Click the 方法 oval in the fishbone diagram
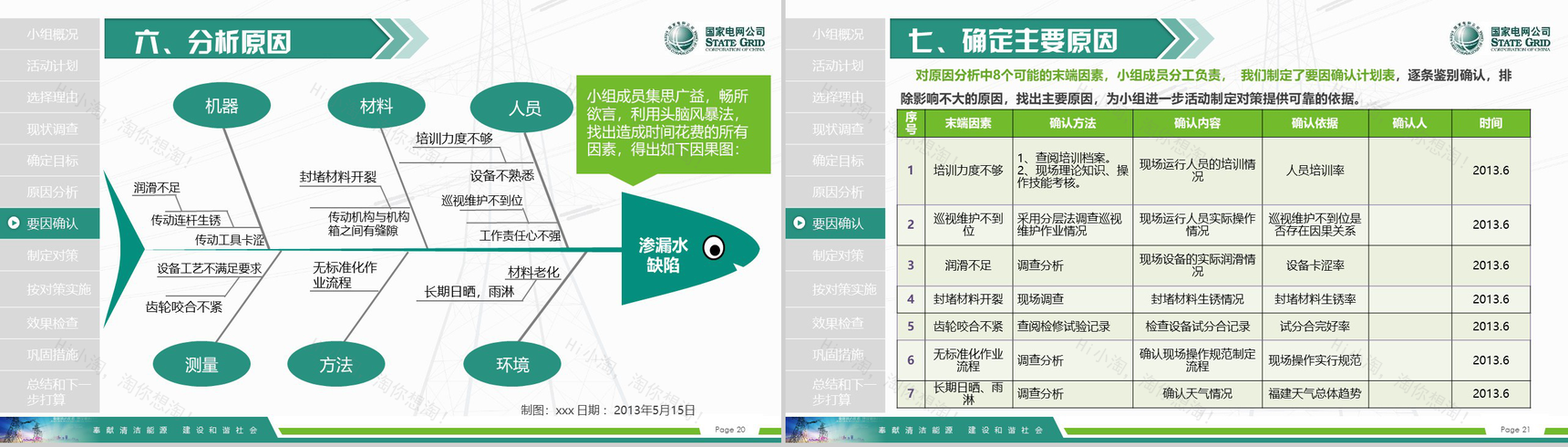 point(335,365)
